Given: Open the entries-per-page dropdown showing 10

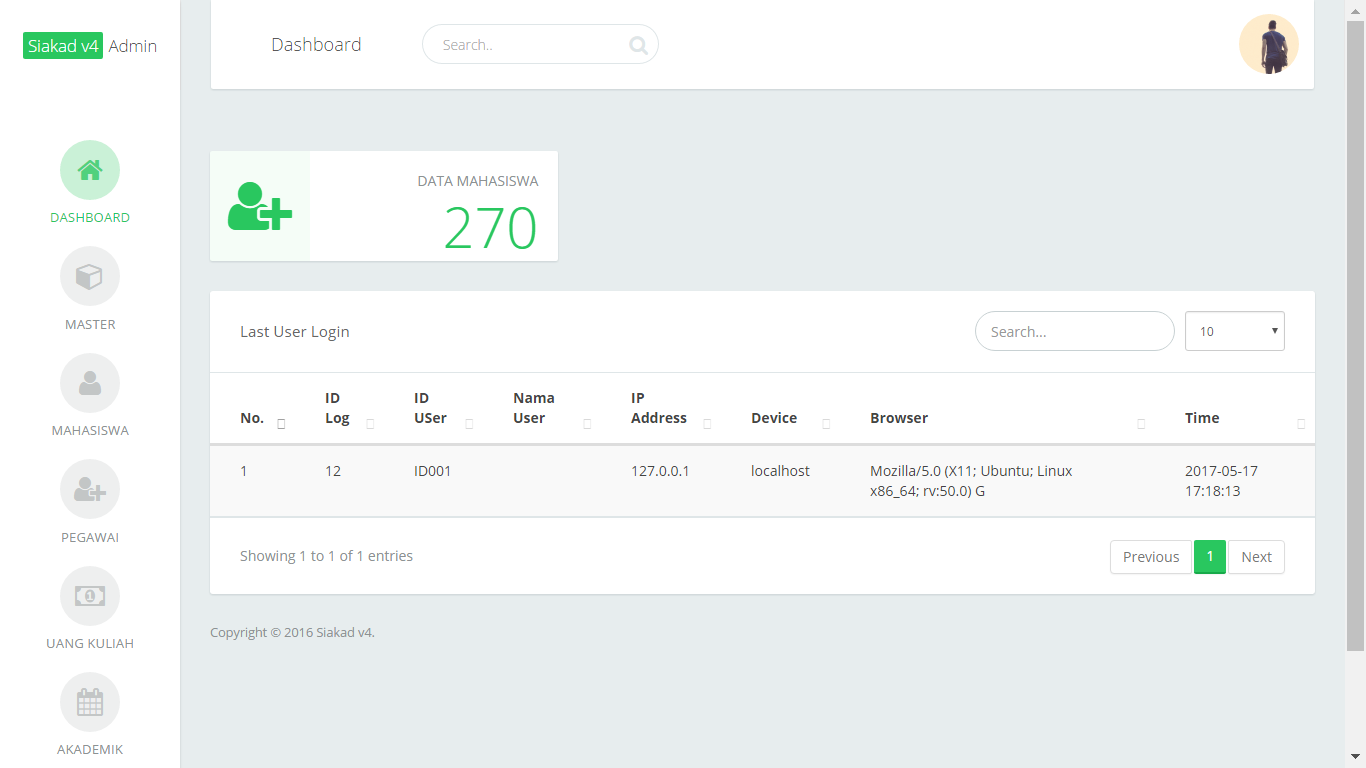Looking at the screenshot, I should click(1234, 331).
